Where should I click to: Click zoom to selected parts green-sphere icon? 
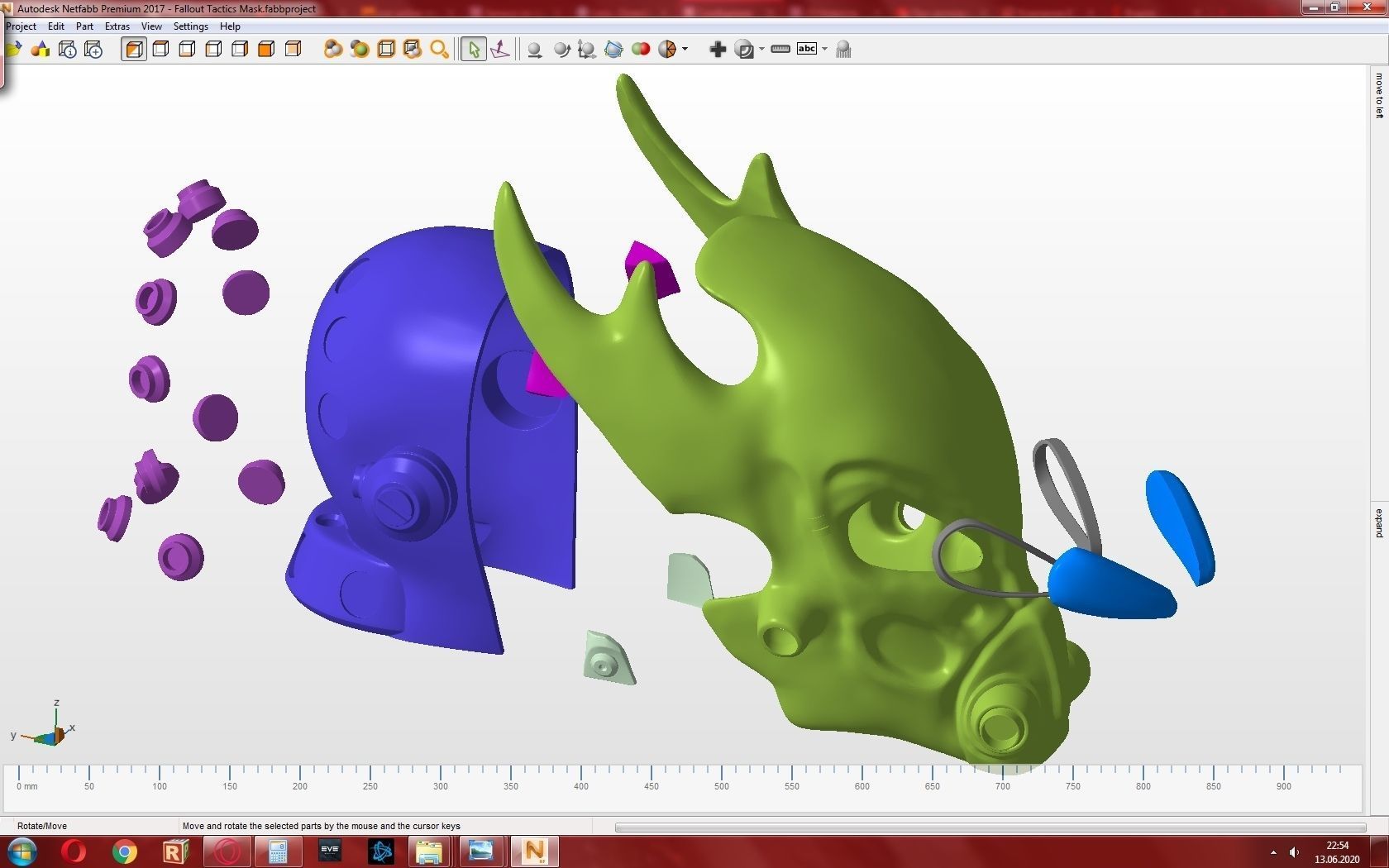click(x=360, y=50)
